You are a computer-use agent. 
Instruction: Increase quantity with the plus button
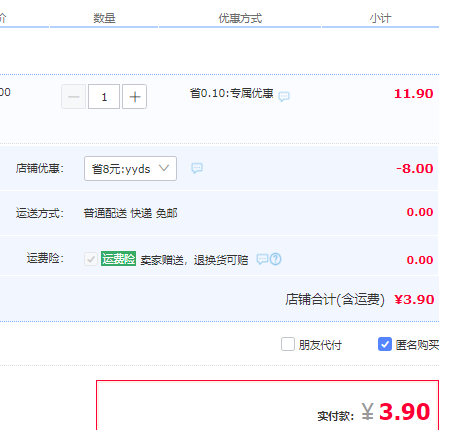coord(134,97)
